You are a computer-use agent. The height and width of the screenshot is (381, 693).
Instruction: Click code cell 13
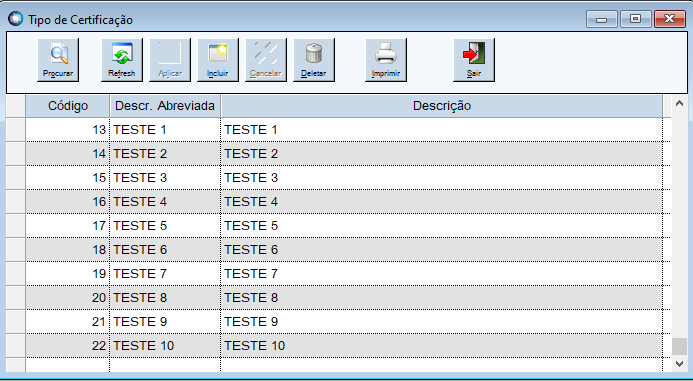[x=68, y=130]
